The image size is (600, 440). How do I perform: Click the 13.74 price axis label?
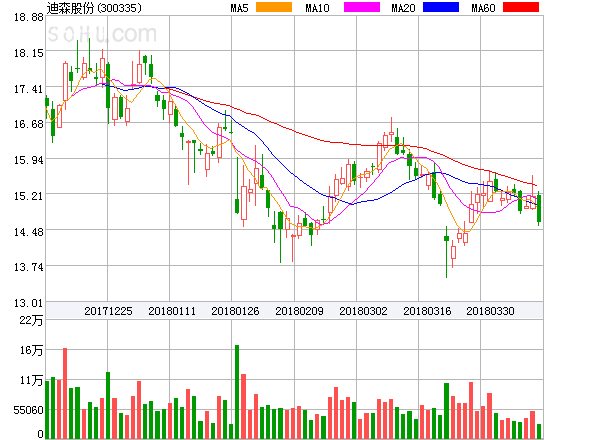click(x=29, y=267)
